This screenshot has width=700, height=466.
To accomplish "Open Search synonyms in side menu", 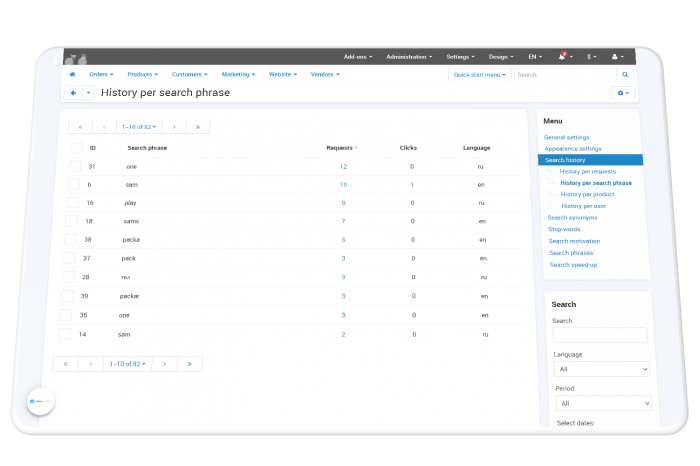I will 572,217.
